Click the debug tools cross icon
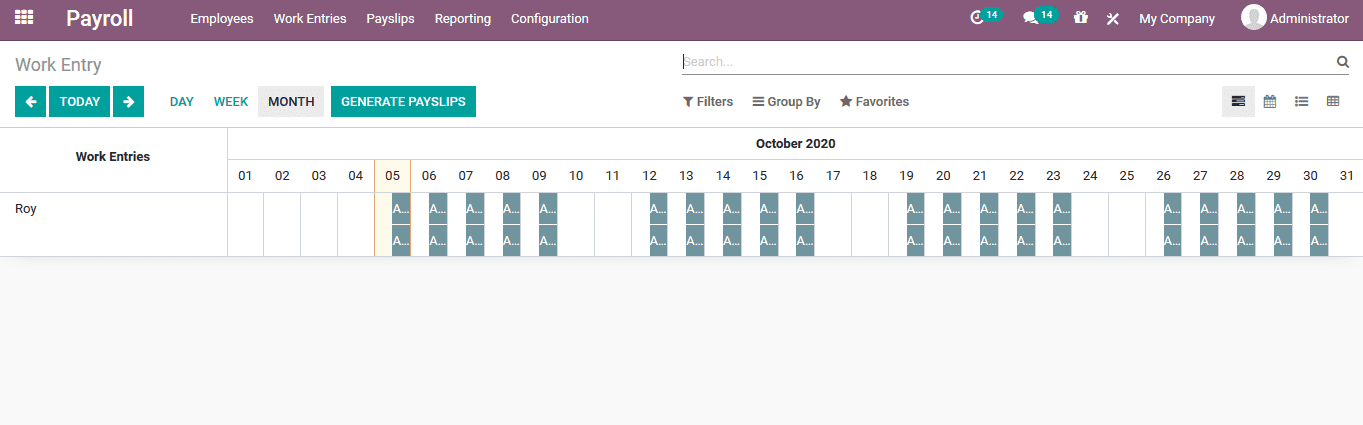 (1112, 19)
